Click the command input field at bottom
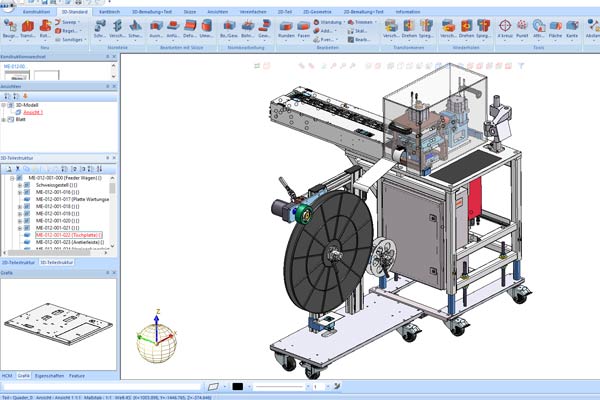This screenshot has width=600, height=400. click(x=101, y=387)
